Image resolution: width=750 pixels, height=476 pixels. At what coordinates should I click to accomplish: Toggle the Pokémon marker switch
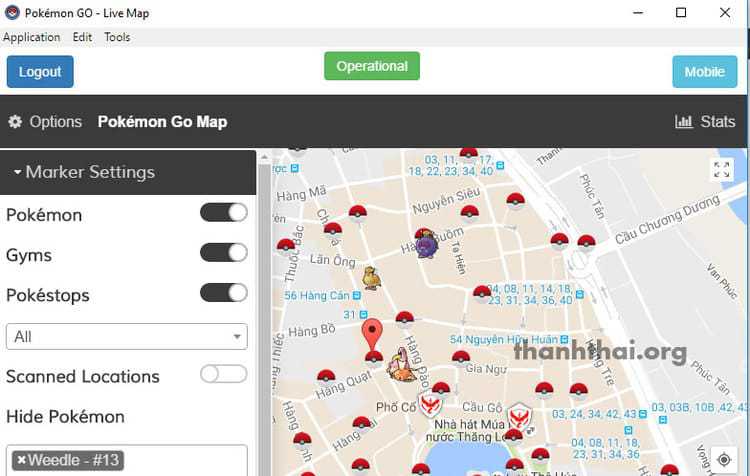[223, 212]
